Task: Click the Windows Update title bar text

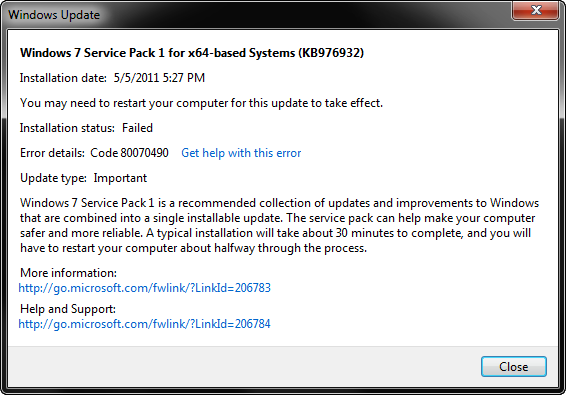Action: click(54, 15)
